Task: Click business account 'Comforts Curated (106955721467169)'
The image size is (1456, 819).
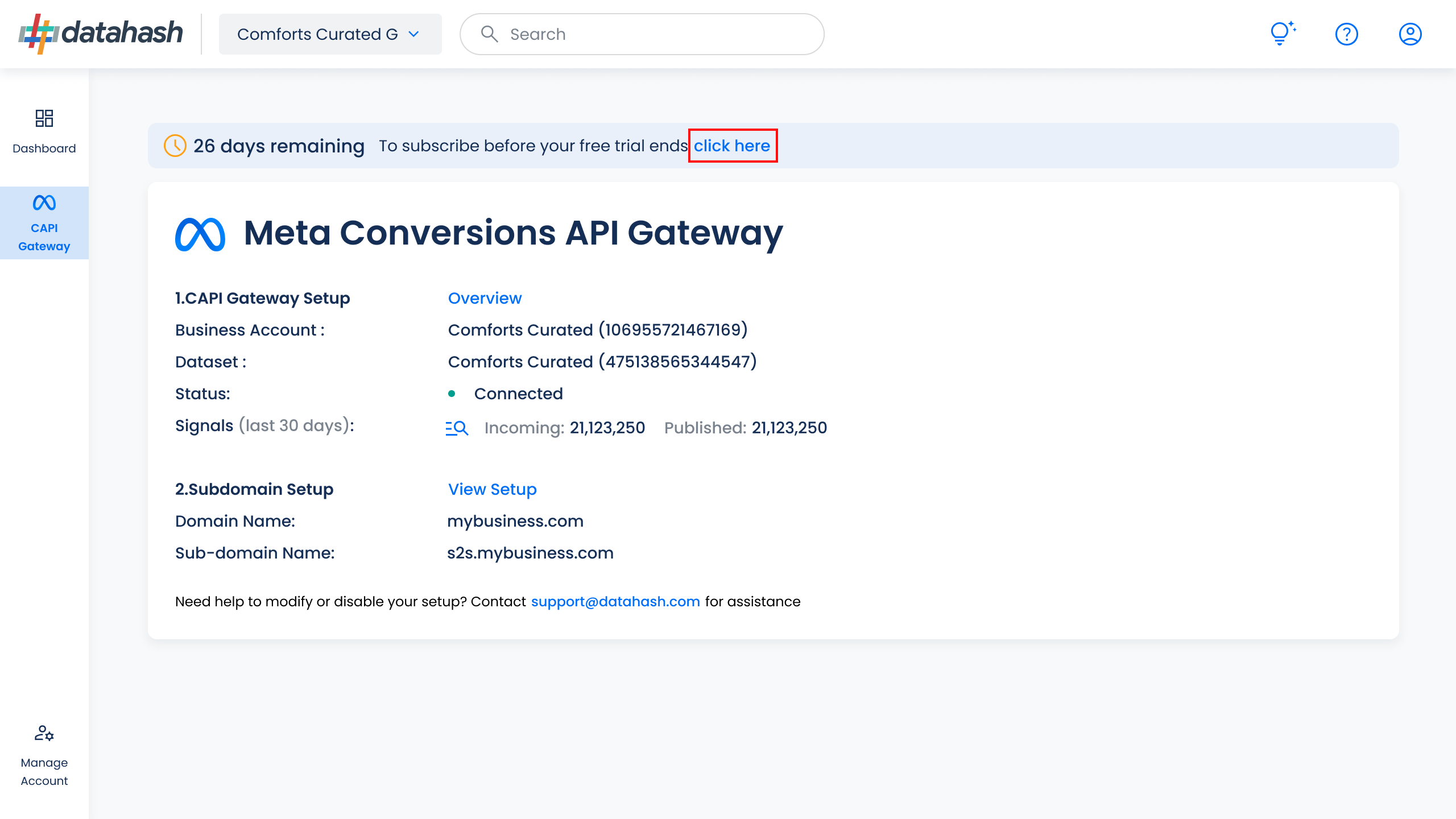Action: click(x=598, y=330)
